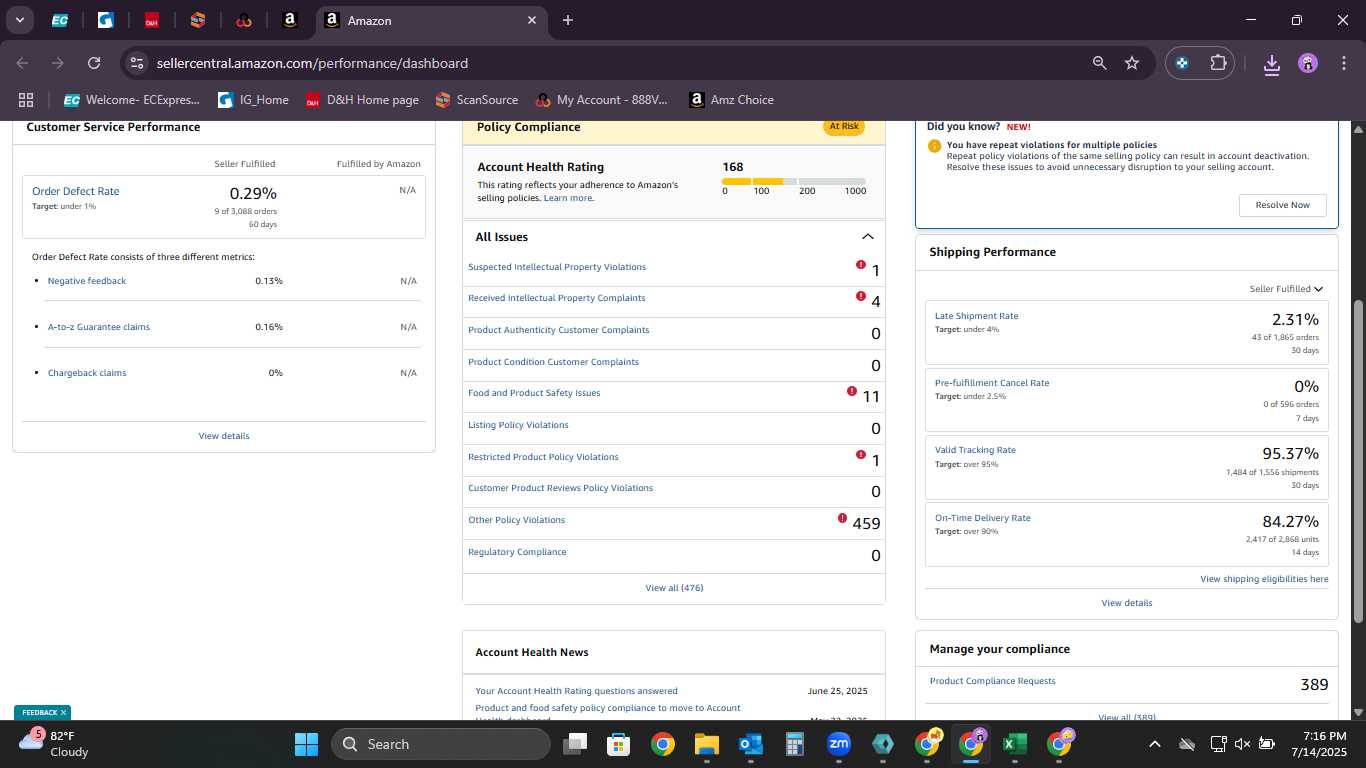Open the browser Downloads icon
The image size is (1366, 768).
[1272, 64]
